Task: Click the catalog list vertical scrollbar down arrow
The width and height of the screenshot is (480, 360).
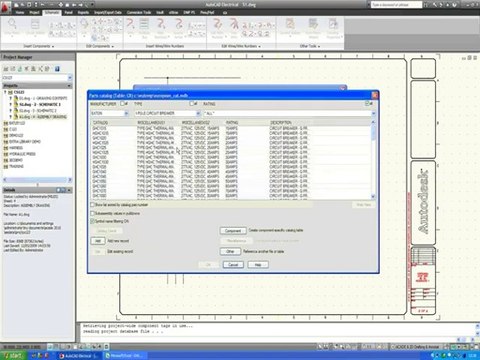Action: coord(373,197)
